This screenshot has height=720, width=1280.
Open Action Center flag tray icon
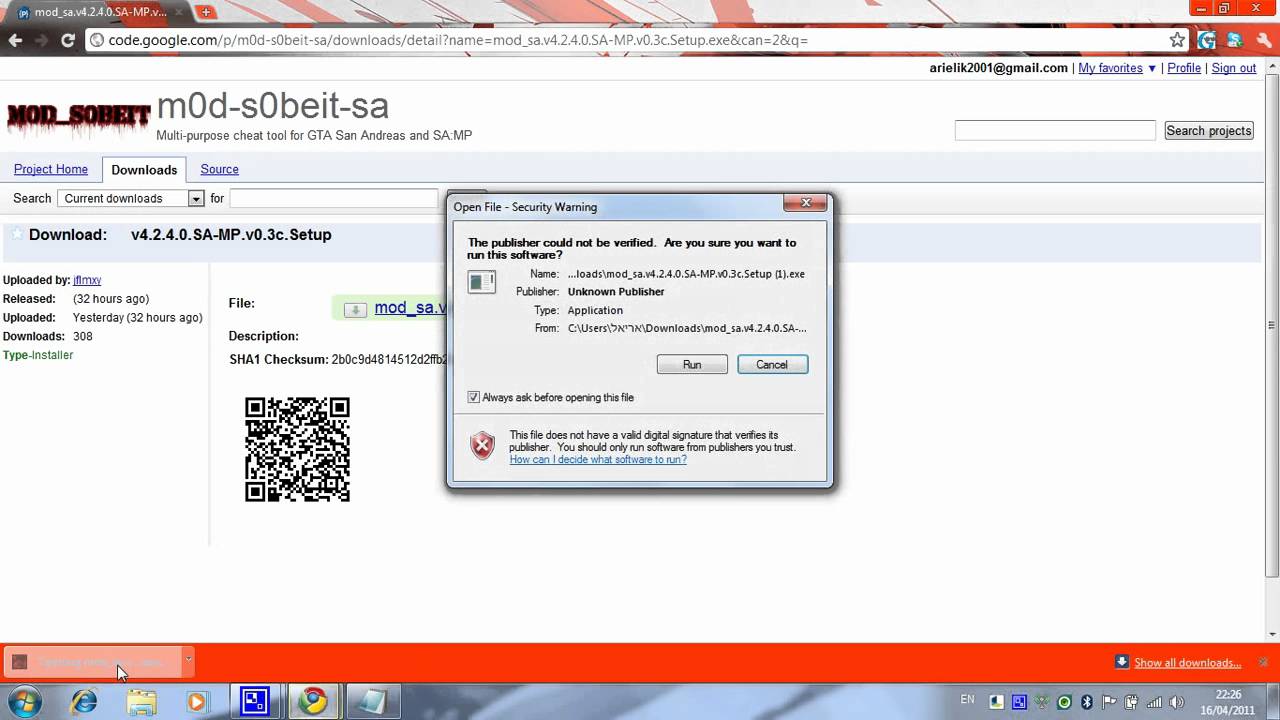[1109, 702]
